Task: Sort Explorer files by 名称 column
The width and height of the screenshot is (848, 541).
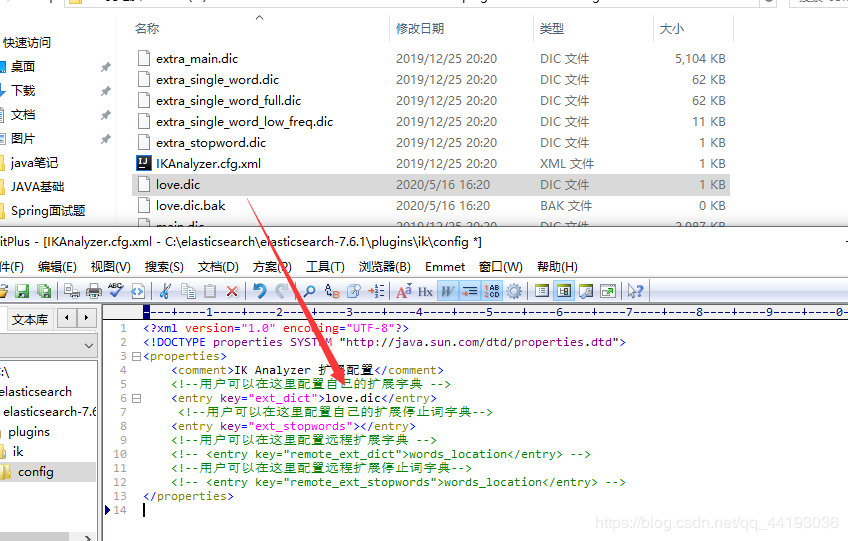Action: (147, 29)
